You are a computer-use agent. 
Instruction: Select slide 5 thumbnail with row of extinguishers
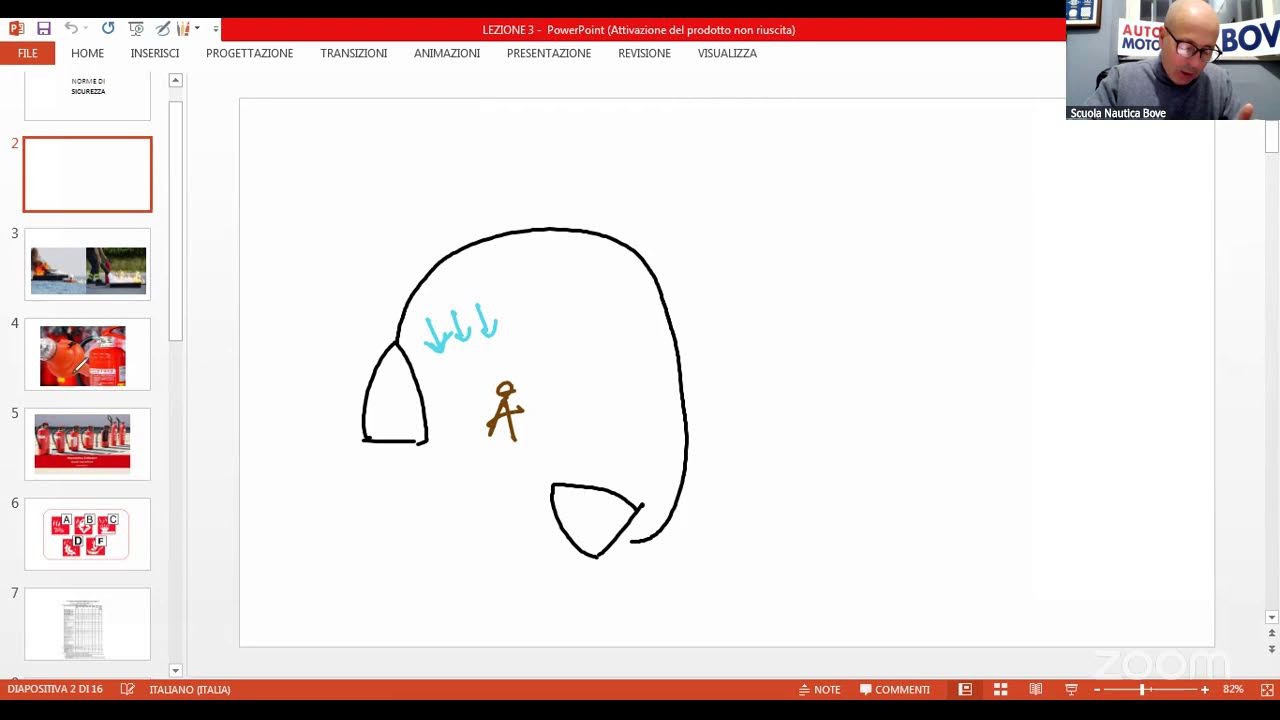(88, 444)
